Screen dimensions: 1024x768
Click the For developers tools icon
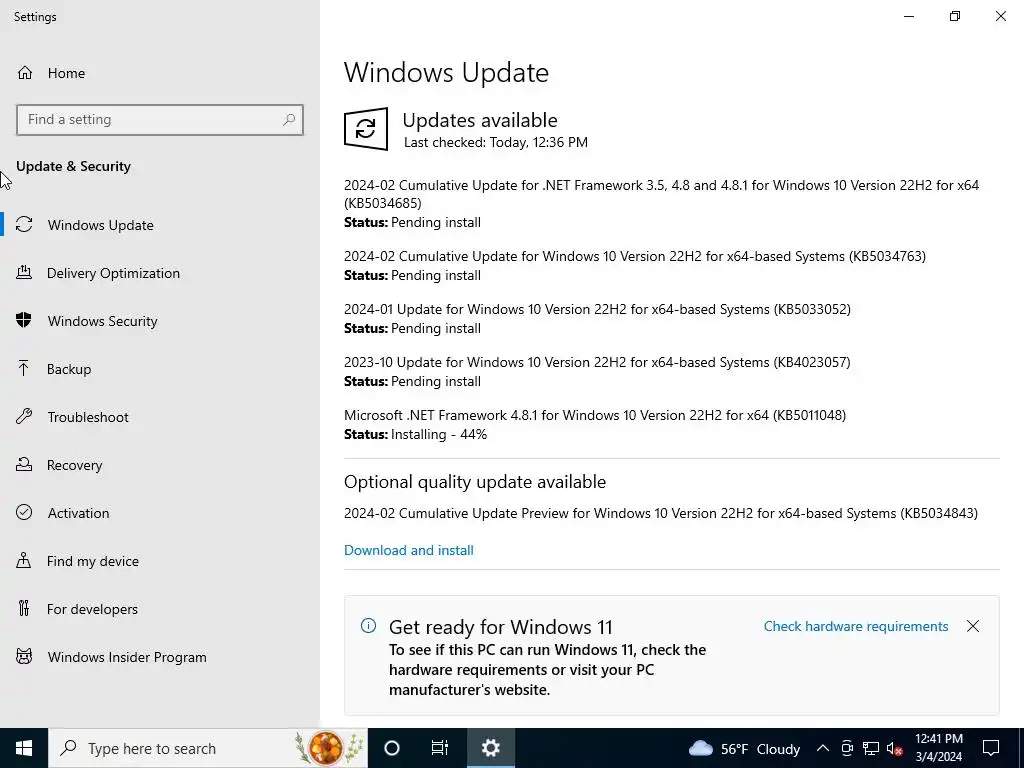click(x=24, y=609)
